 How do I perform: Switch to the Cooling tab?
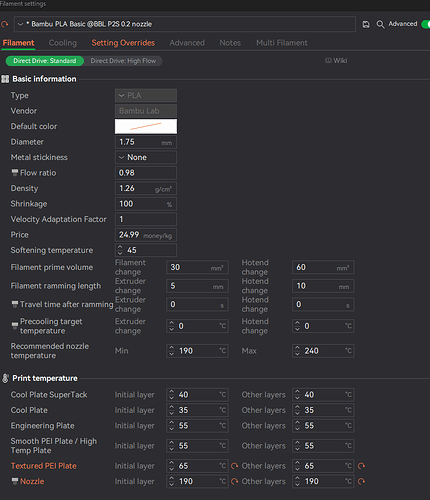point(63,43)
